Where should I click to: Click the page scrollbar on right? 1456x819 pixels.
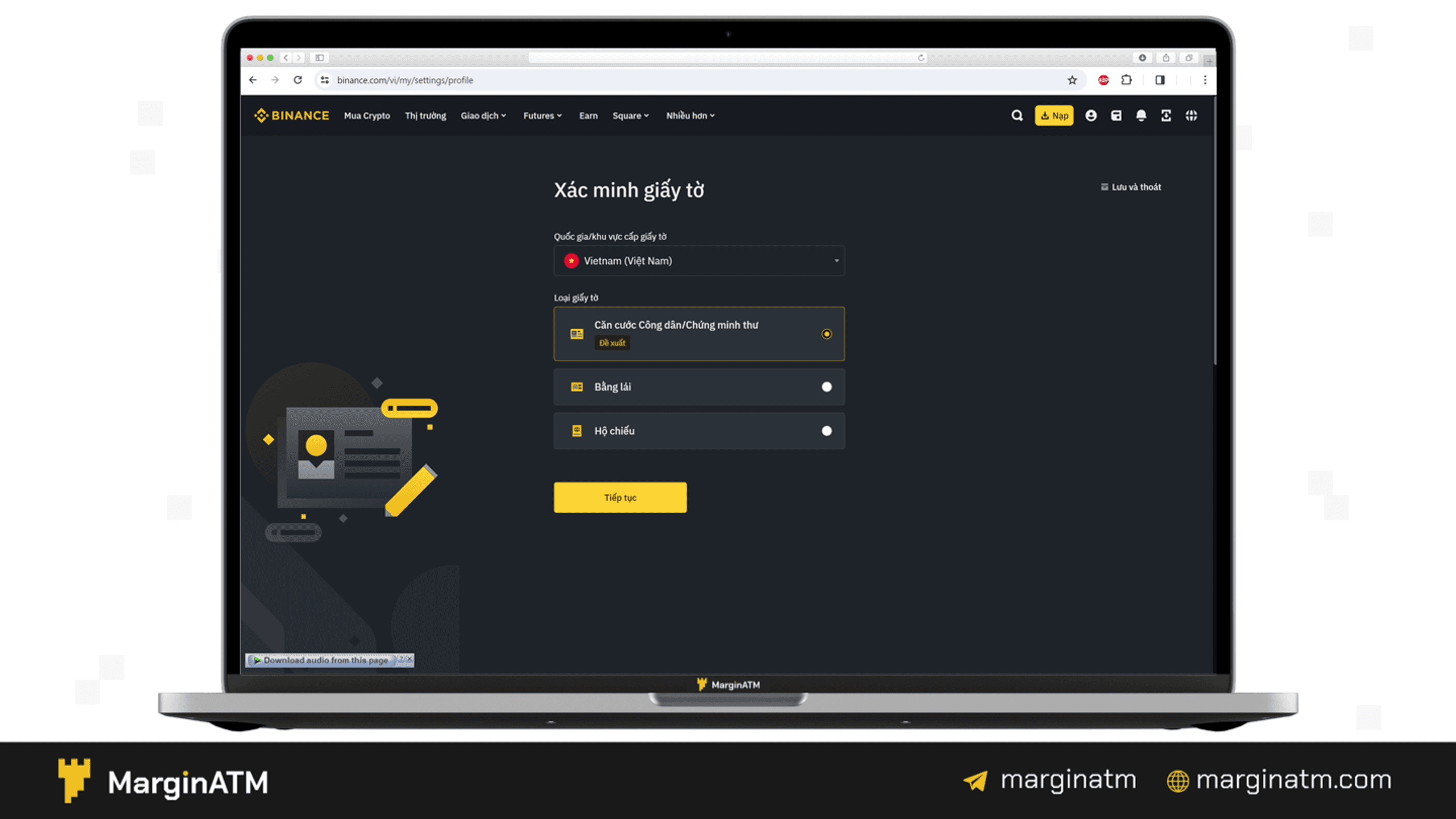[1214, 230]
